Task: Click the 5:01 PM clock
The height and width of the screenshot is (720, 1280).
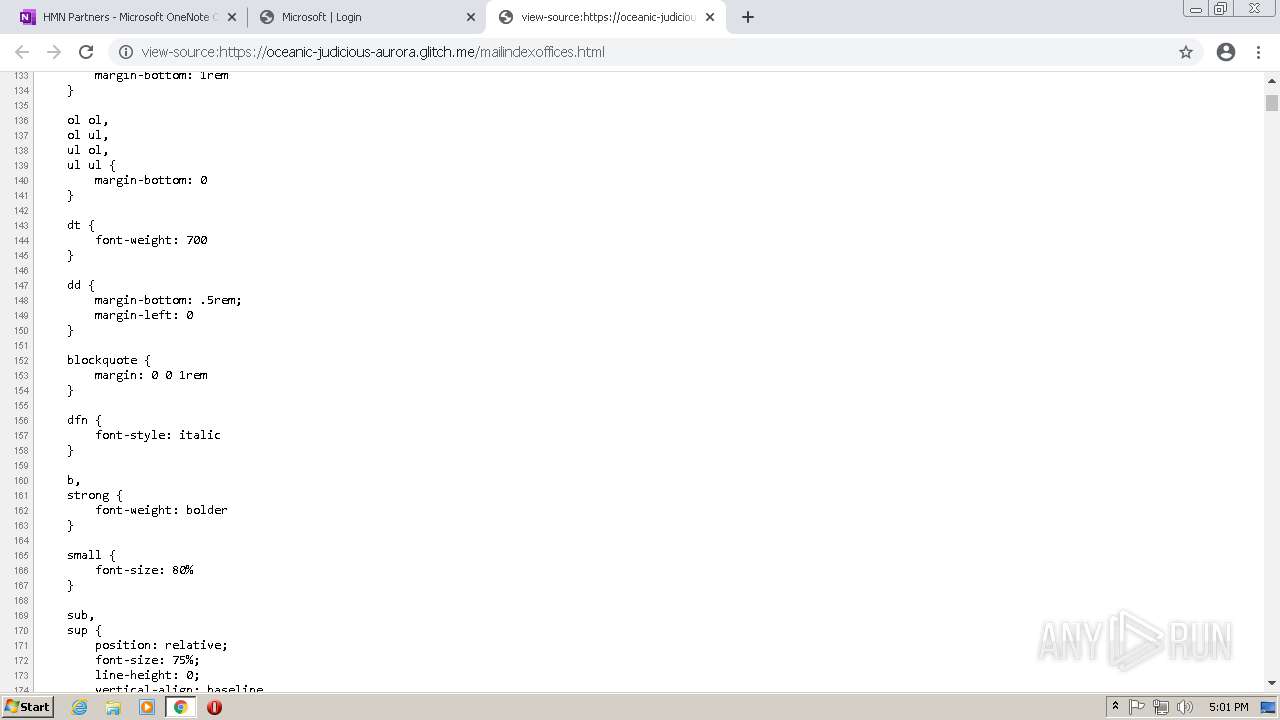Action: click(x=1228, y=707)
